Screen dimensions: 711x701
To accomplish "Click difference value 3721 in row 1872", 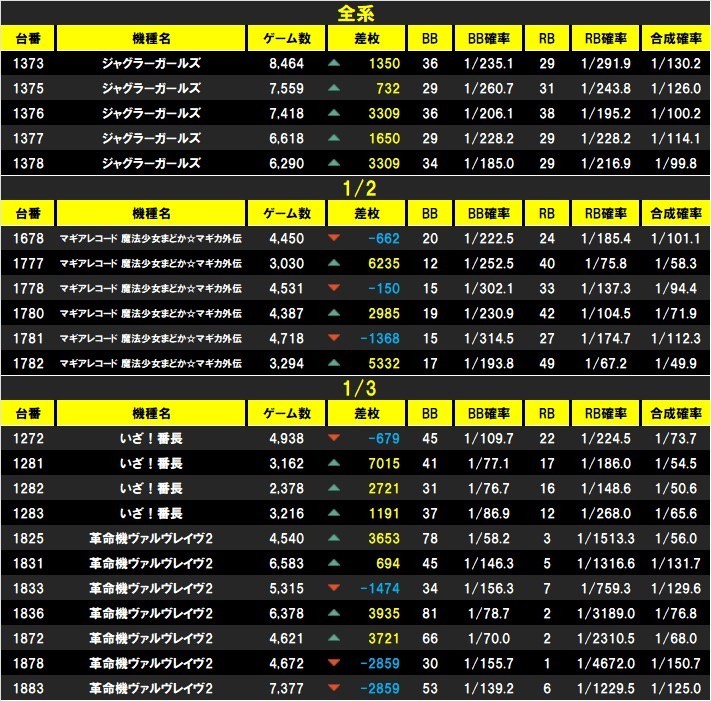I will point(384,638).
